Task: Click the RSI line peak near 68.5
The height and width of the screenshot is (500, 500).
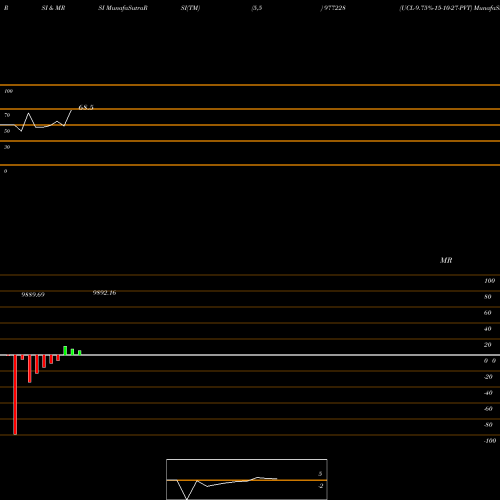Action: pyautogui.click(x=71, y=111)
